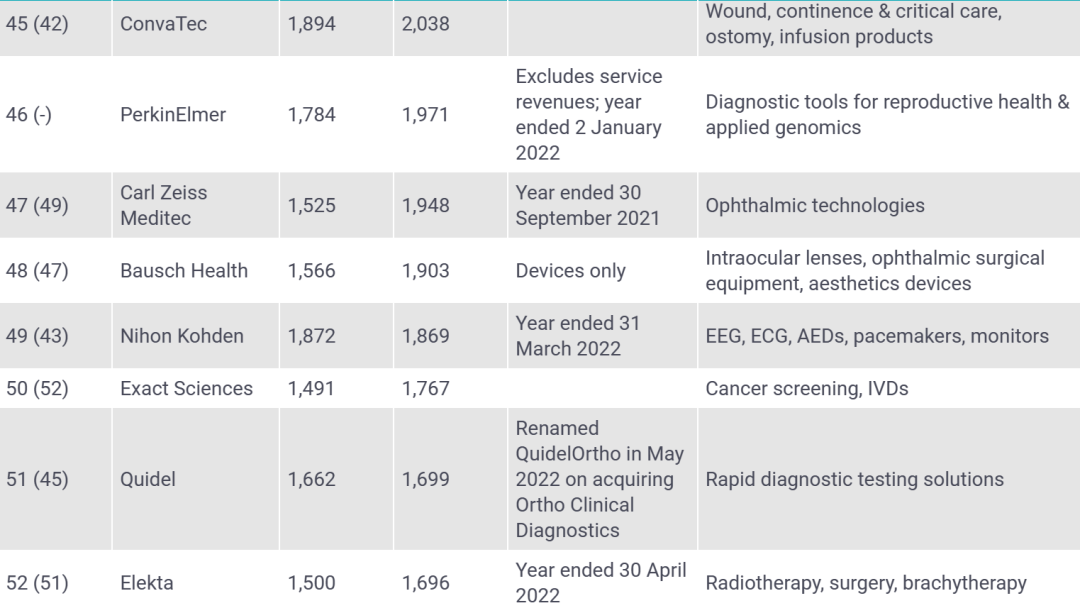This screenshot has height=613, width=1080.
Task: Select the Elekta company name
Action: tap(147, 583)
